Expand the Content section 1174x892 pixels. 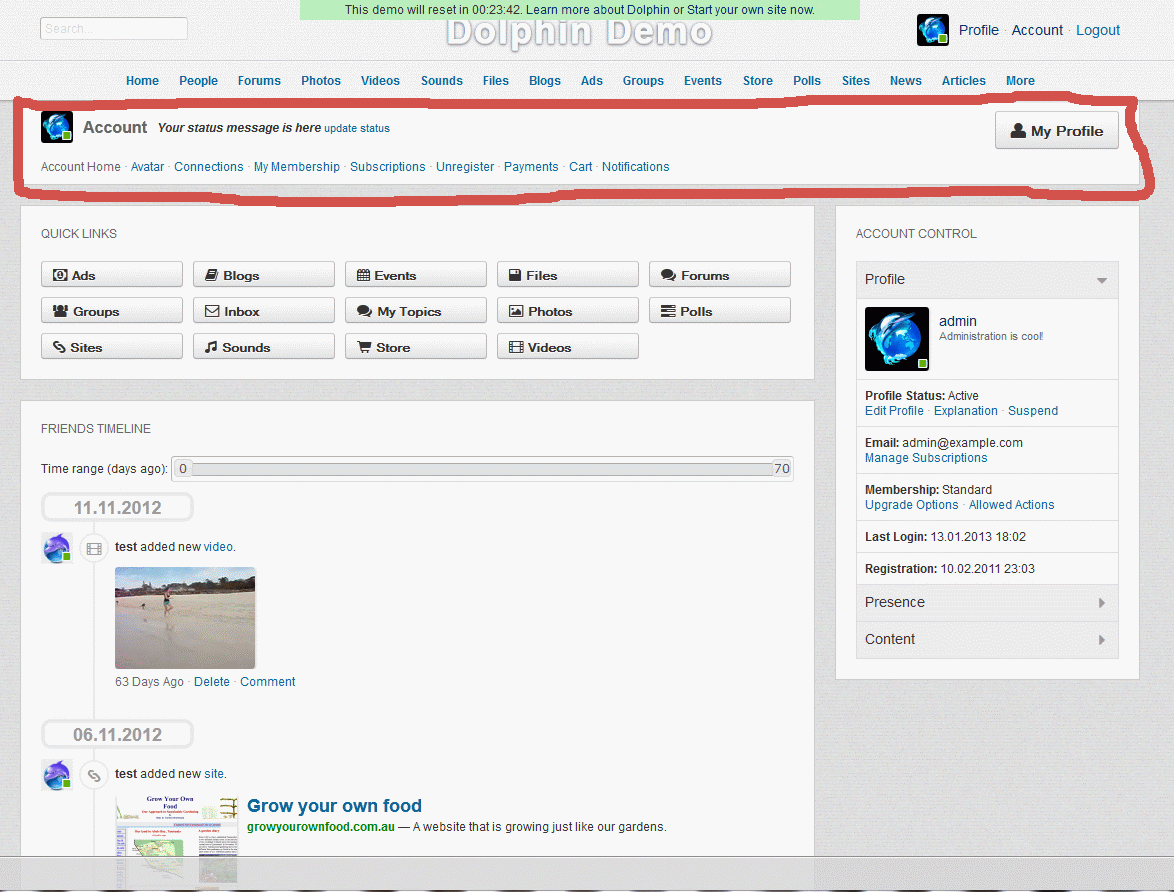986,639
